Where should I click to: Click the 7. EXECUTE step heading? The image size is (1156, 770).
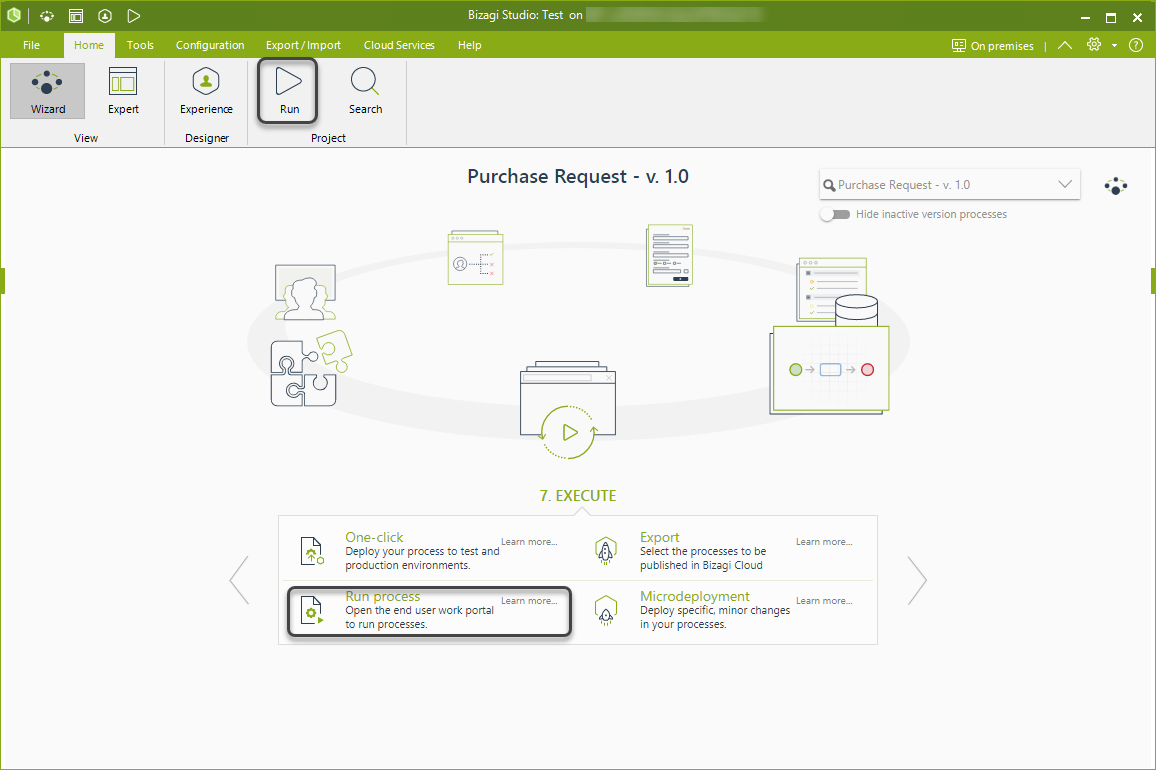point(578,496)
